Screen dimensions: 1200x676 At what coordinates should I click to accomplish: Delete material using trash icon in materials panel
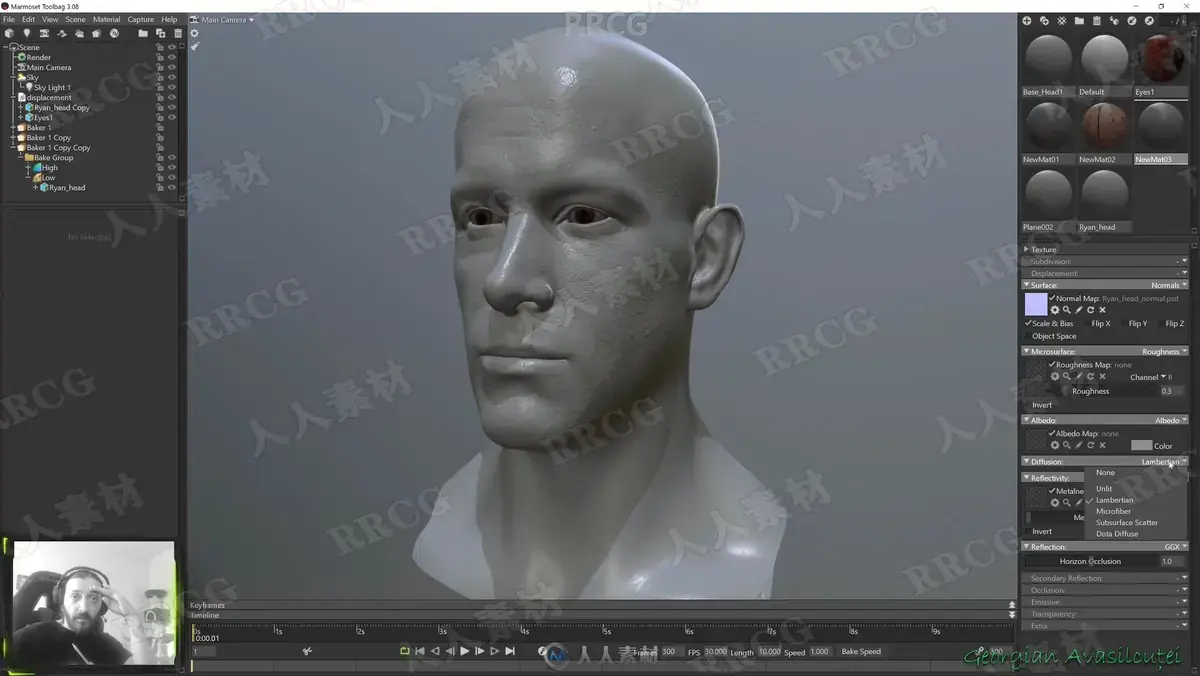point(1097,21)
